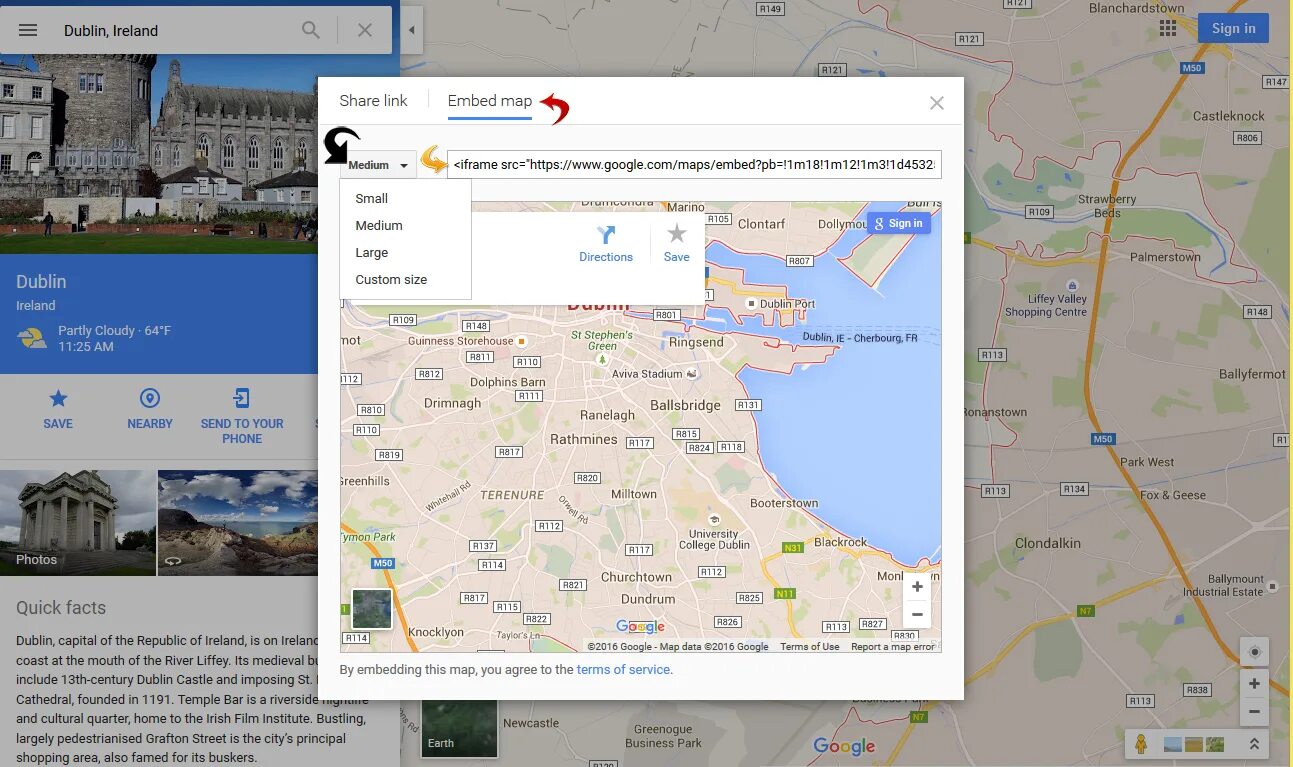Open the hamburger menu in the search bar
Image resolution: width=1293 pixels, height=767 pixels.
pyautogui.click(x=28, y=30)
